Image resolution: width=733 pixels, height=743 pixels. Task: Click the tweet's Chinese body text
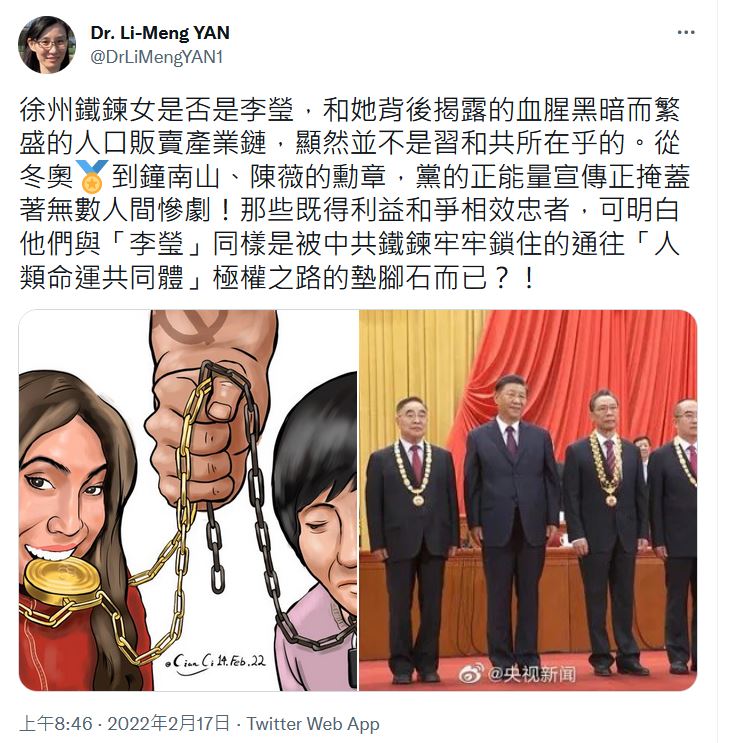(x=354, y=193)
